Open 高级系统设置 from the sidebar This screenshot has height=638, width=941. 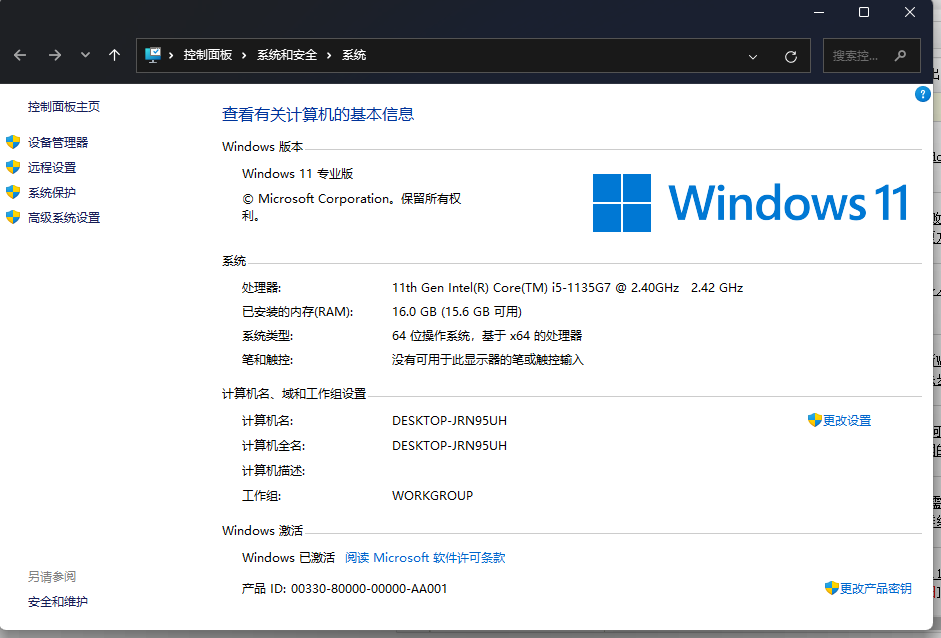pyautogui.click(x=63, y=217)
